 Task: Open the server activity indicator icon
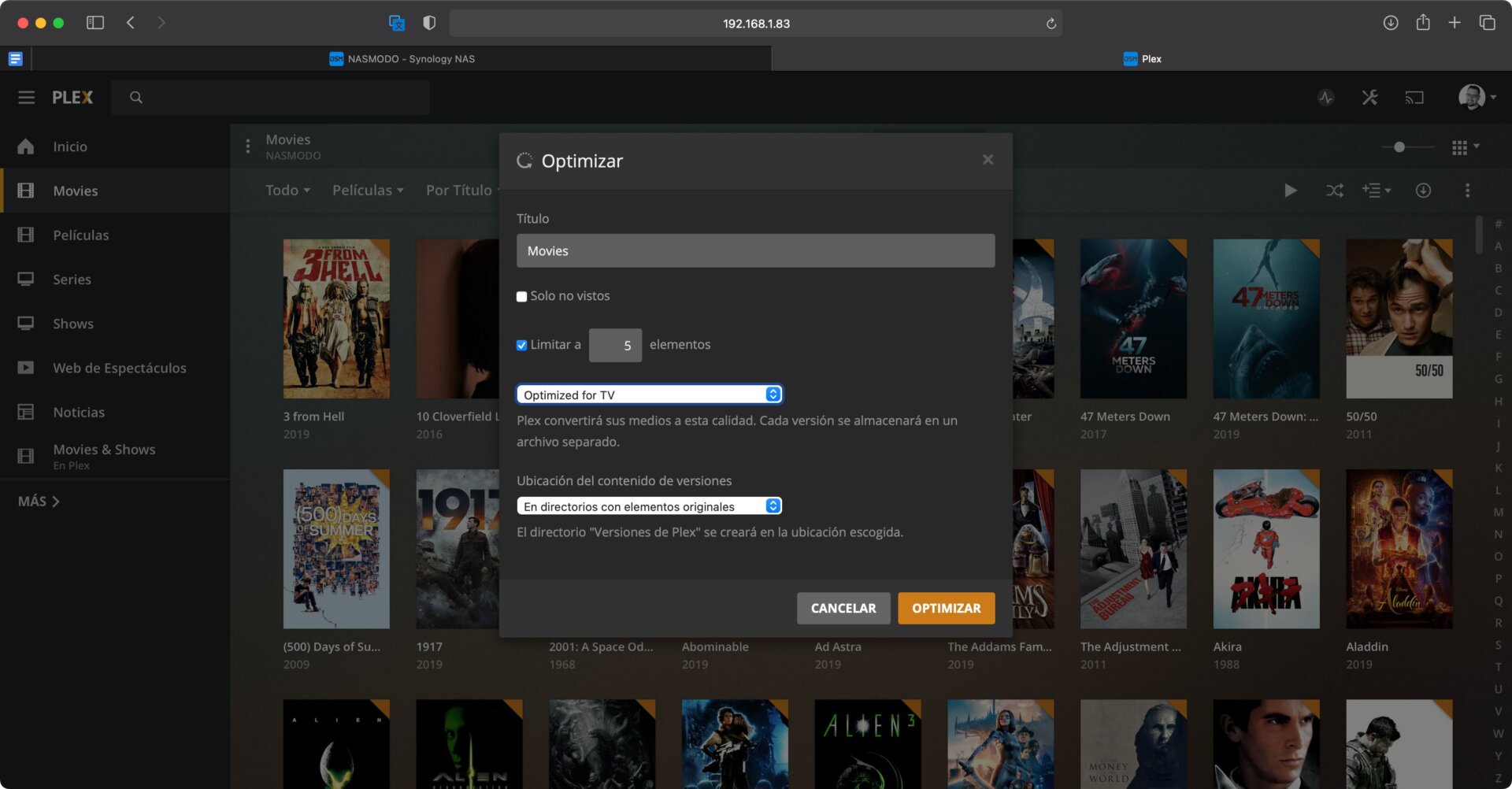point(1326,97)
